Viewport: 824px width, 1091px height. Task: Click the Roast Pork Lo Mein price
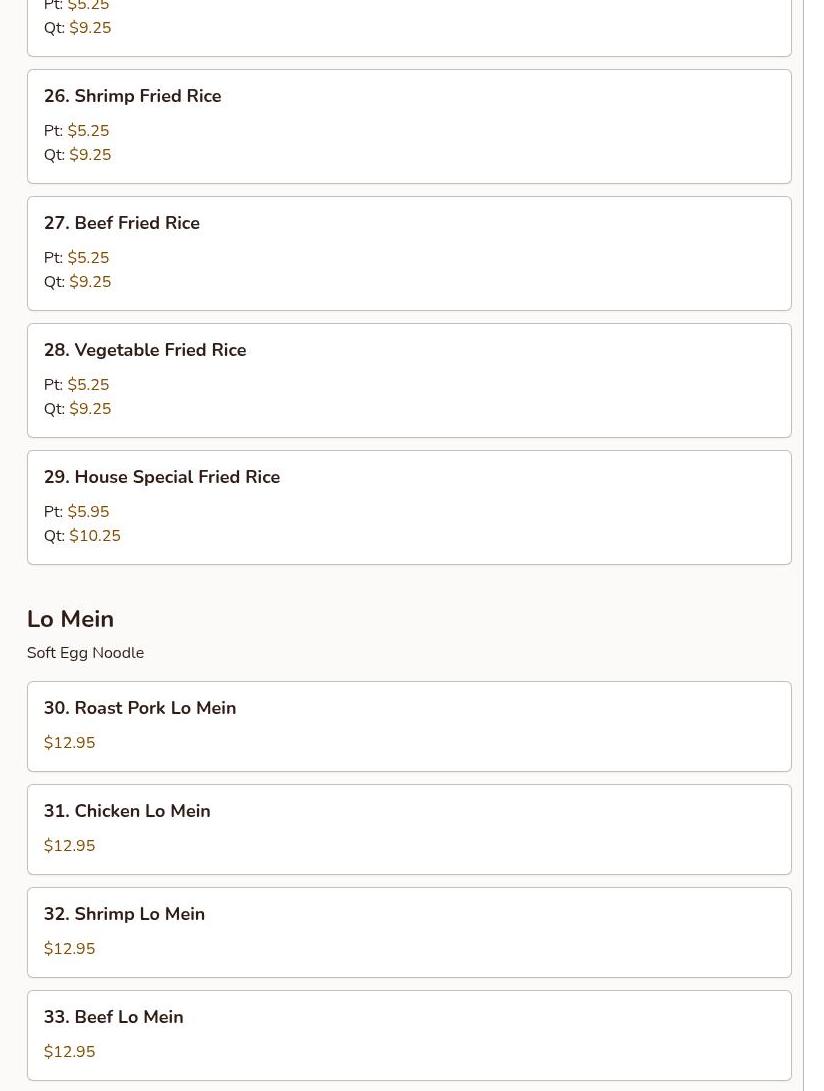(x=70, y=743)
